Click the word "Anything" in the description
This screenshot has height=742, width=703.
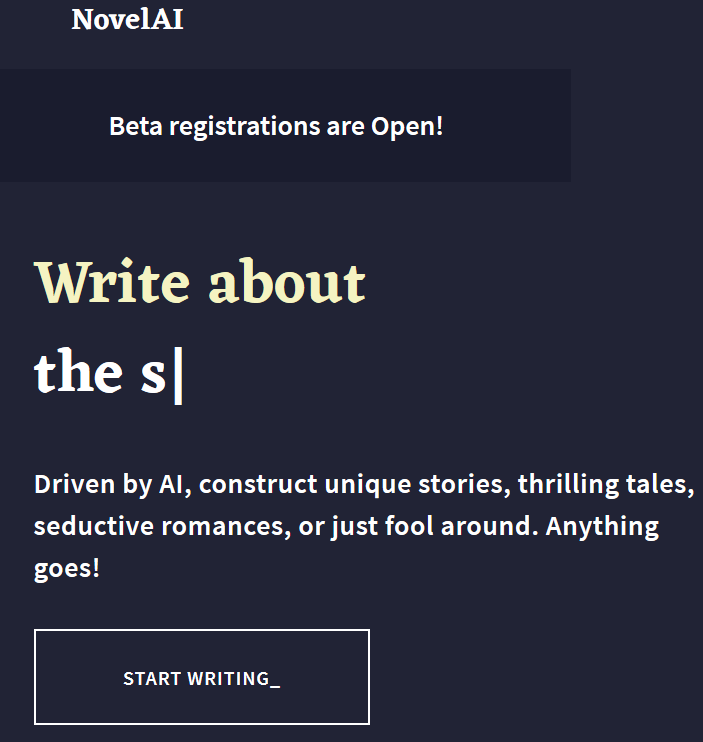[602, 526]
